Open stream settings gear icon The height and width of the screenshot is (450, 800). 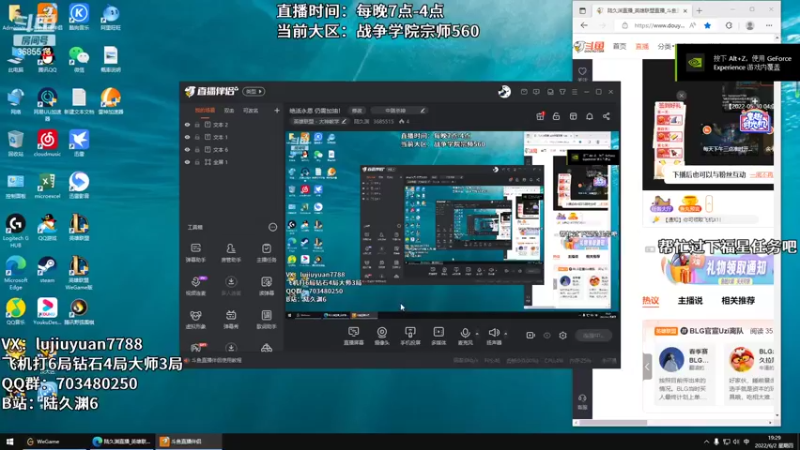(563, 335)
